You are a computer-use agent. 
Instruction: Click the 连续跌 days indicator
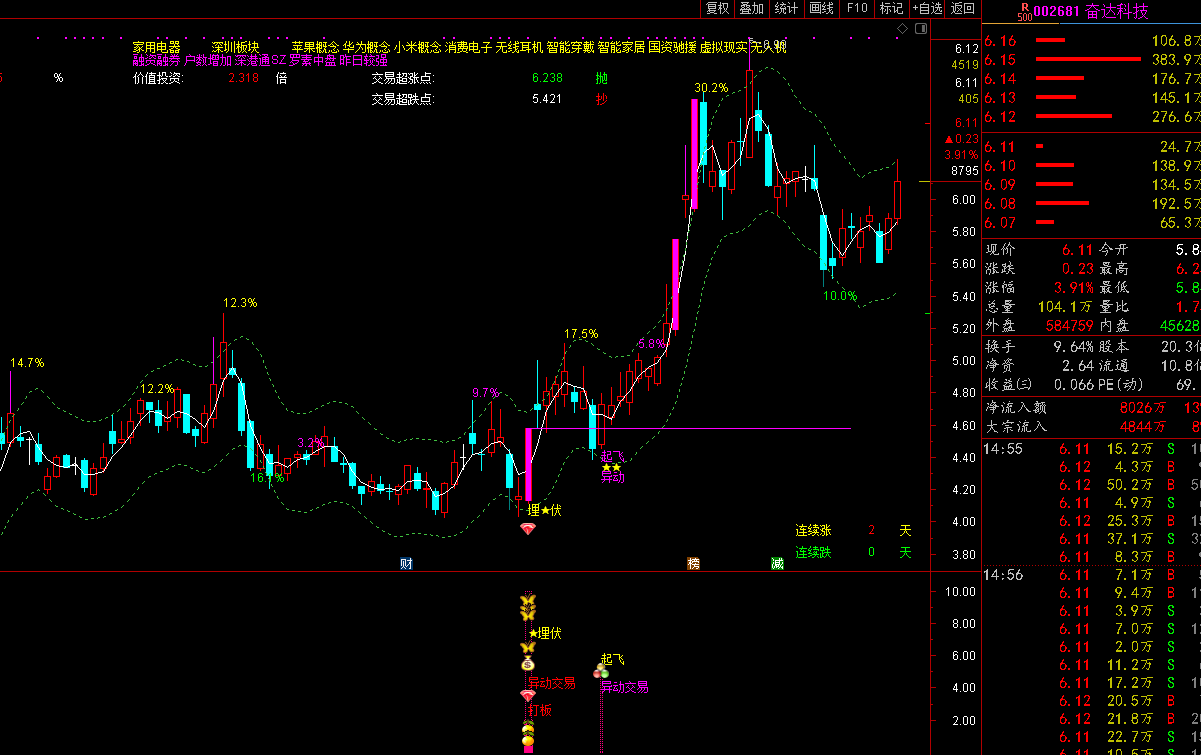pos(853,552)
